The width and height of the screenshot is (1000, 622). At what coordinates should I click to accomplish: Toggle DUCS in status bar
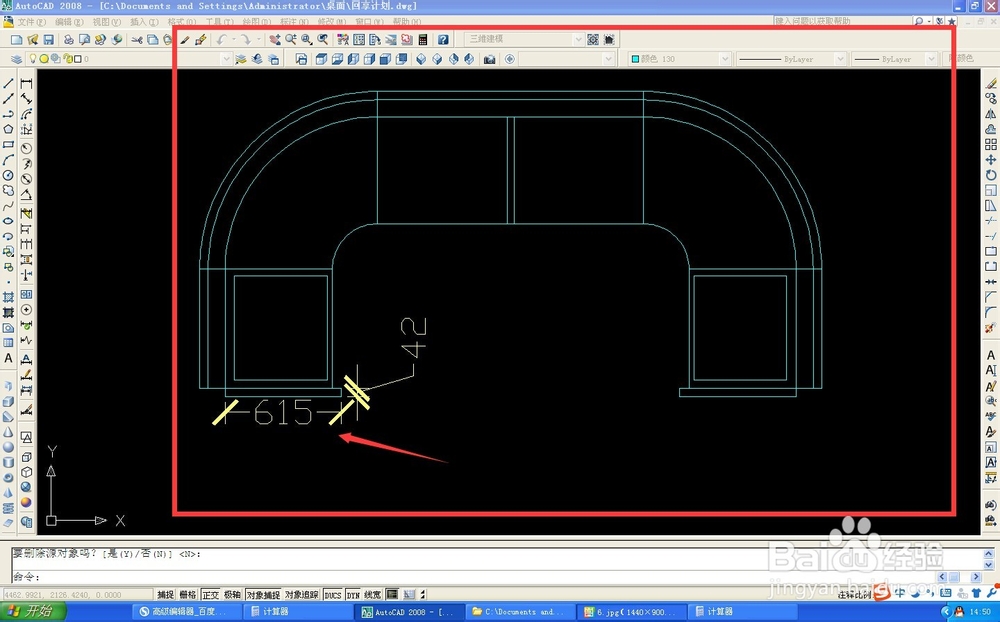(x=333, y=595)
